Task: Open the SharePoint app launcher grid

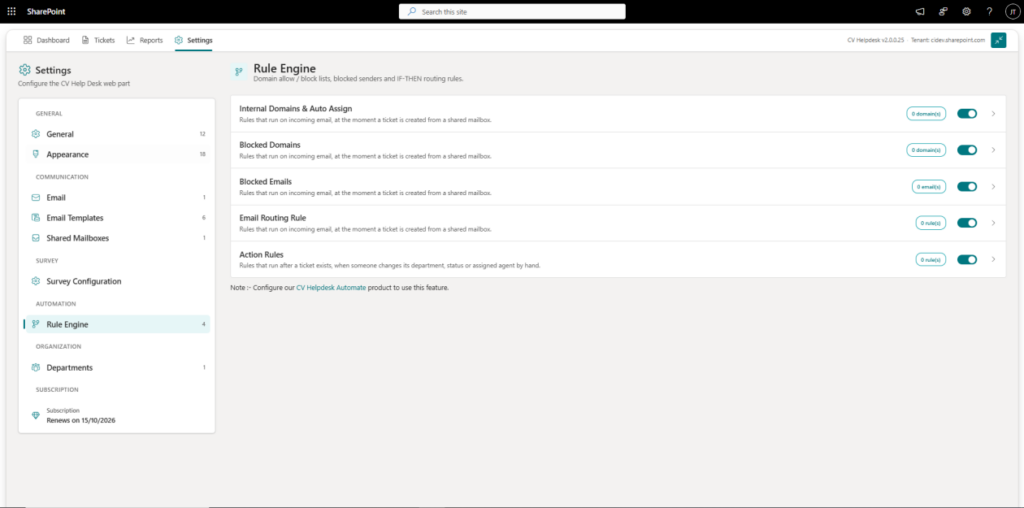Action: 11,11
